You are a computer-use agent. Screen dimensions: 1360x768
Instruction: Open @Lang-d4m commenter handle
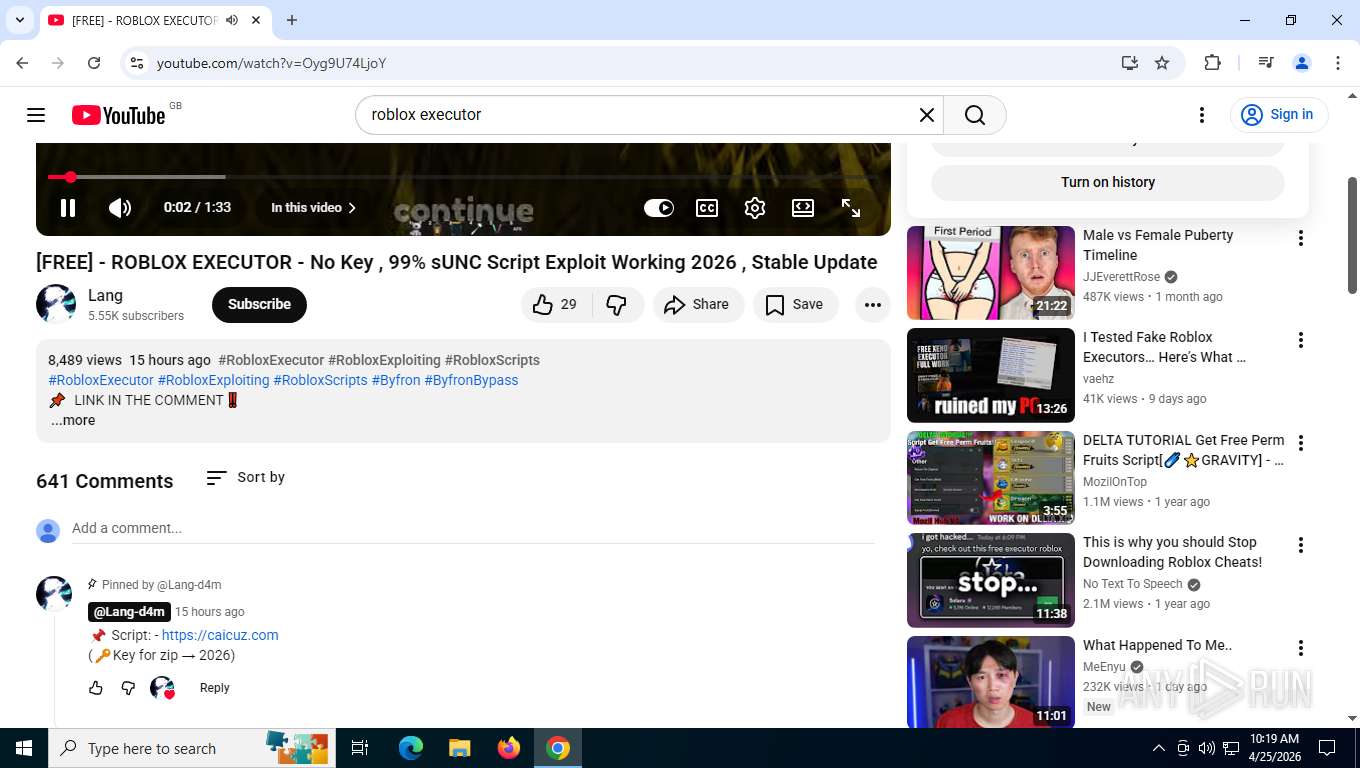point(129,612)
